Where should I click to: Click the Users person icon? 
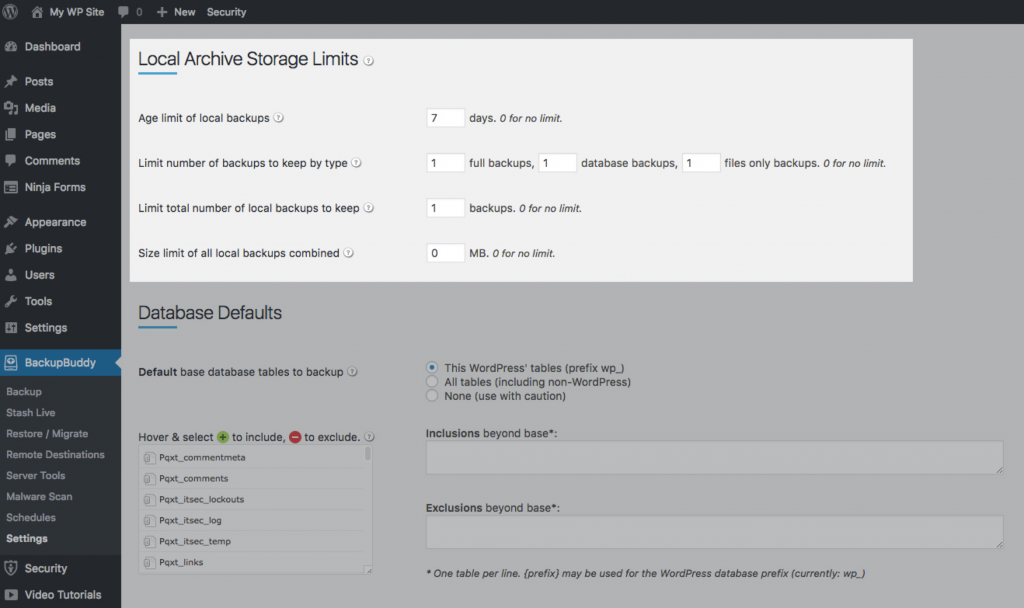pos(10,275)
